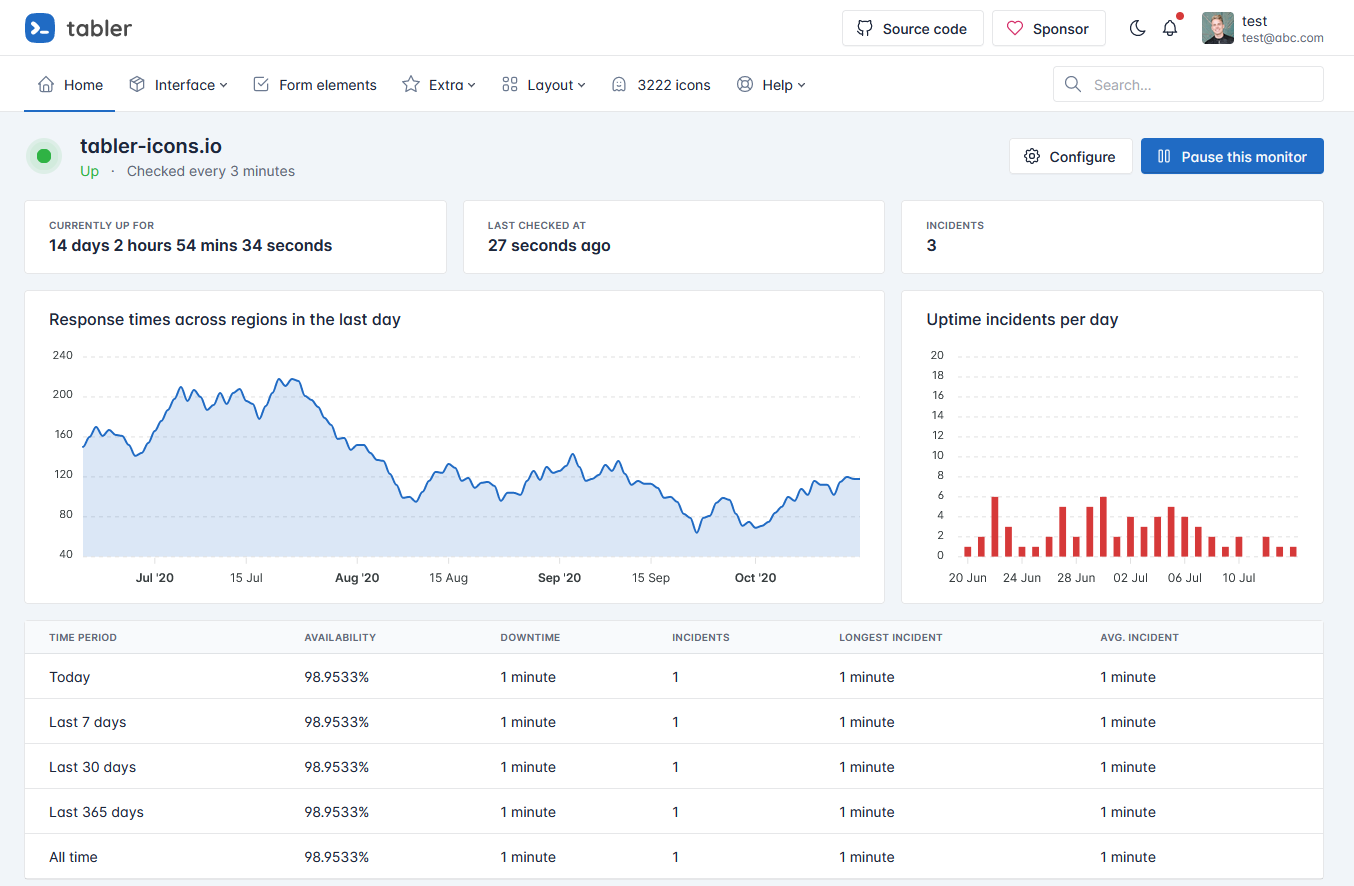Expand the Interface dropdown menu
The width and height of the screenshot is (1354, 886).
point(178,85)
